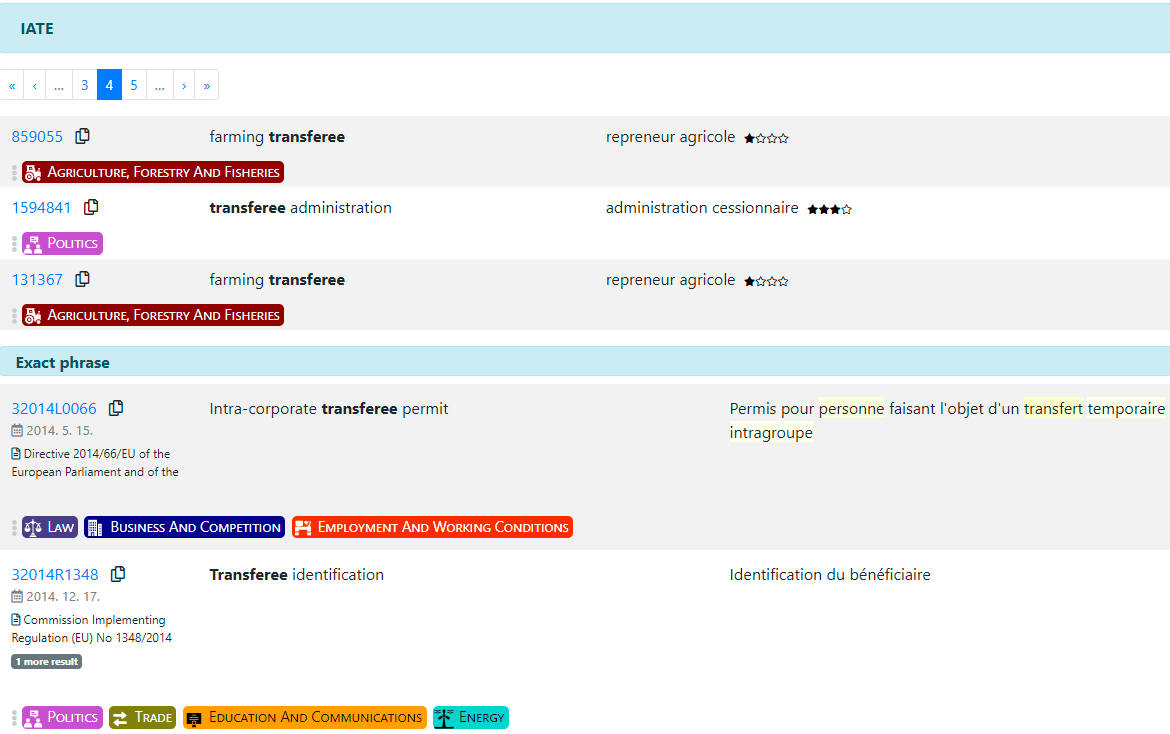Copy entry ID 1594841 to clipboard

[91, 206]
